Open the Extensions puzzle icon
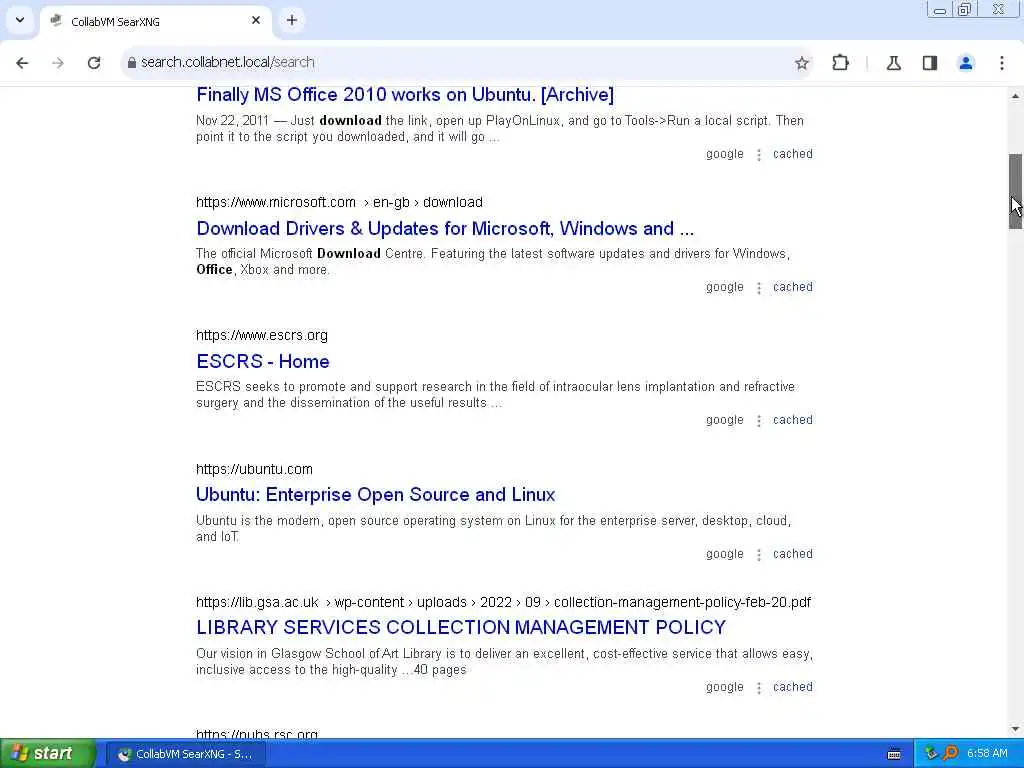Viewport: 1024px width, 768px height. pos(840,63)
